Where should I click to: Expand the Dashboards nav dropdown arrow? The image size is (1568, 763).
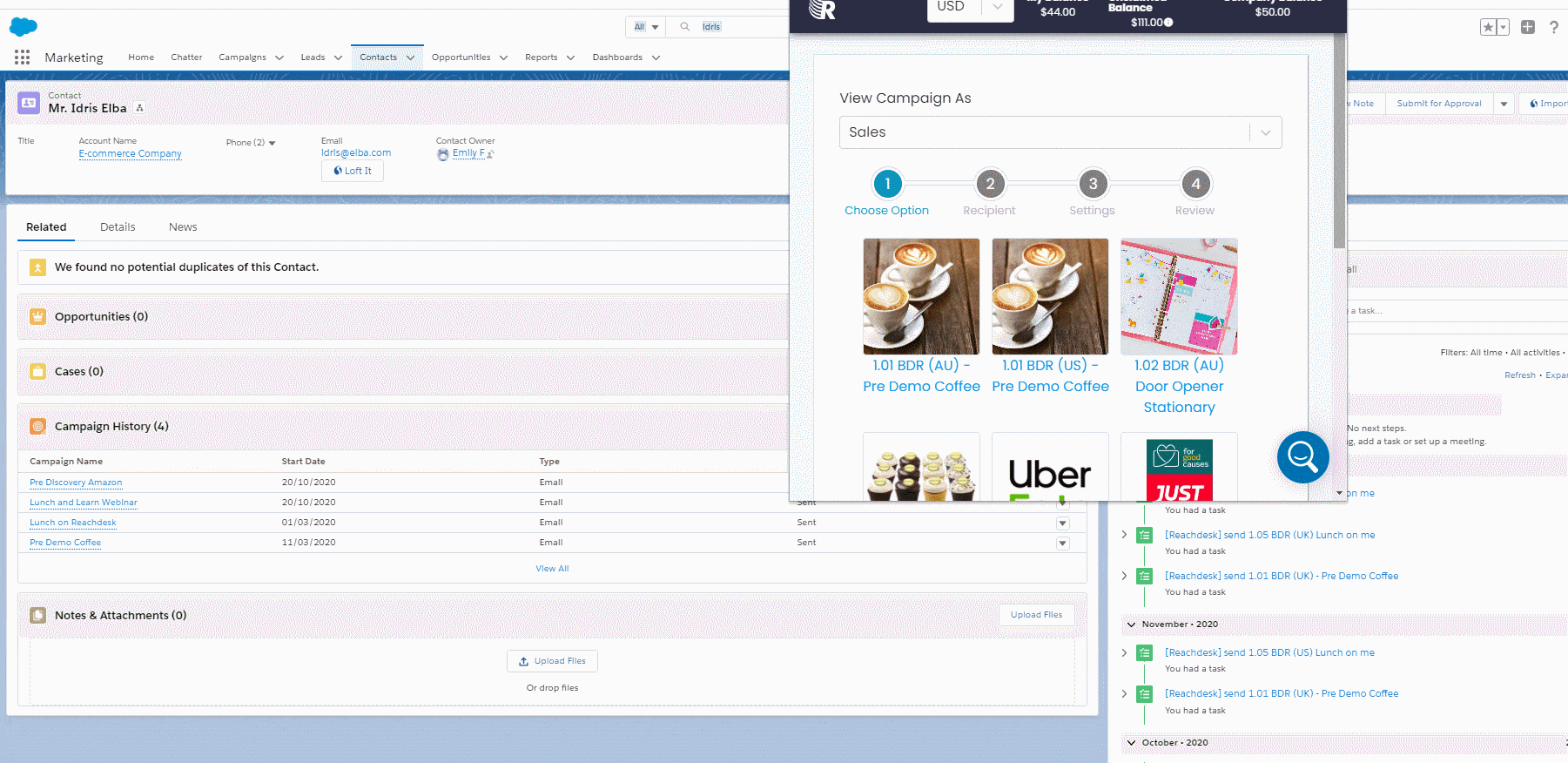[656, 57]
